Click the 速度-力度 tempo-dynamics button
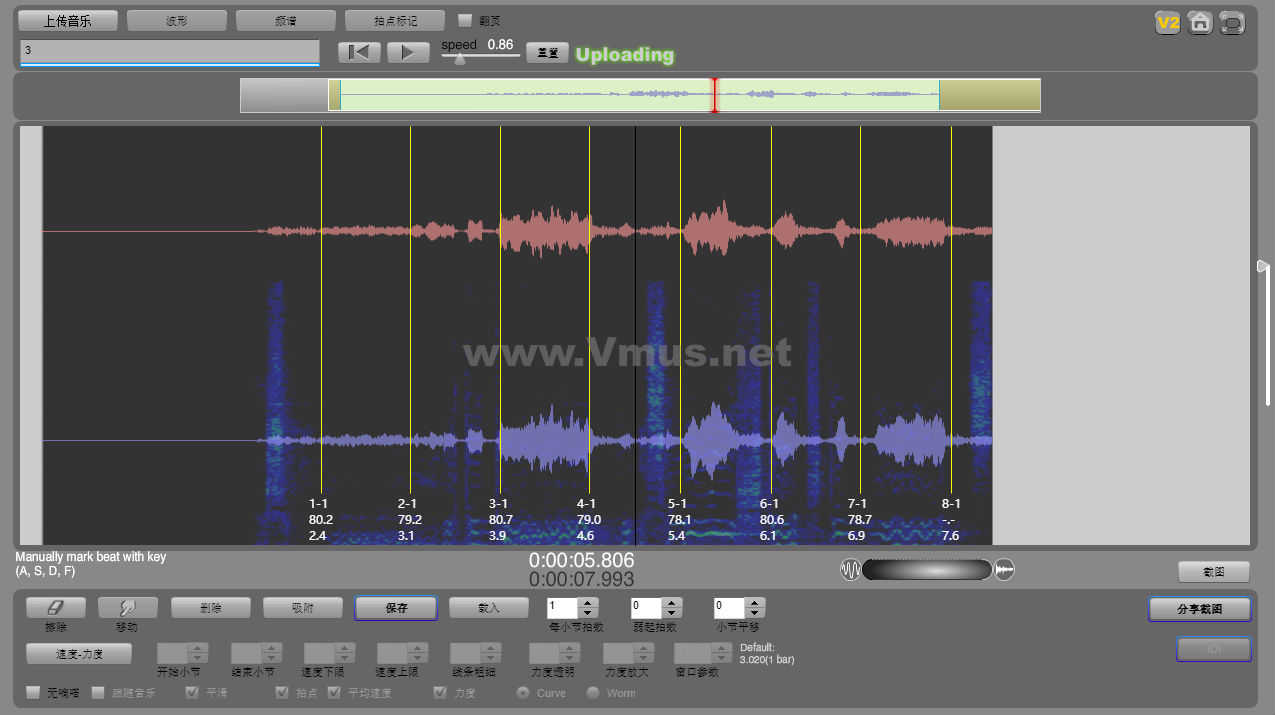This screenshot has width=1275, height=715. pos(79,653)
